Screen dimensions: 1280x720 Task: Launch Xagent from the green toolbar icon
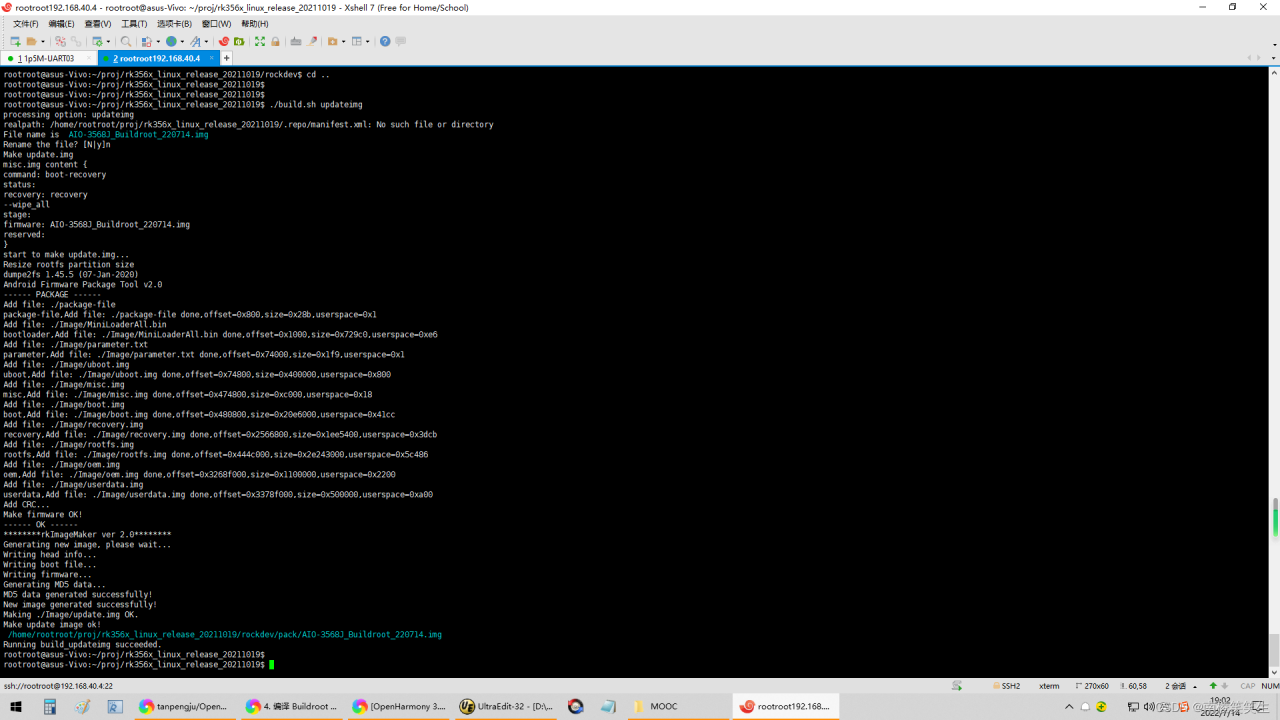click(x=239, y=41)
